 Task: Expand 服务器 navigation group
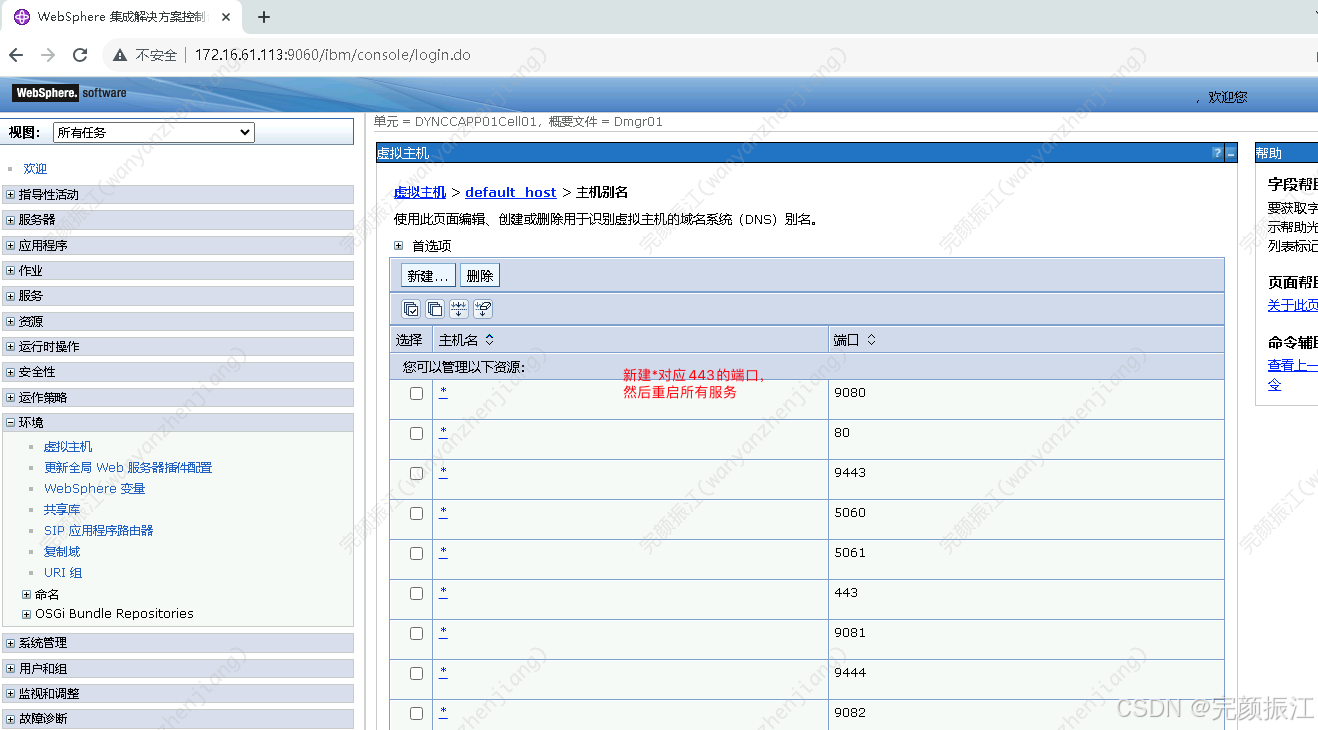pyautogui.click(x=11, y=220)
